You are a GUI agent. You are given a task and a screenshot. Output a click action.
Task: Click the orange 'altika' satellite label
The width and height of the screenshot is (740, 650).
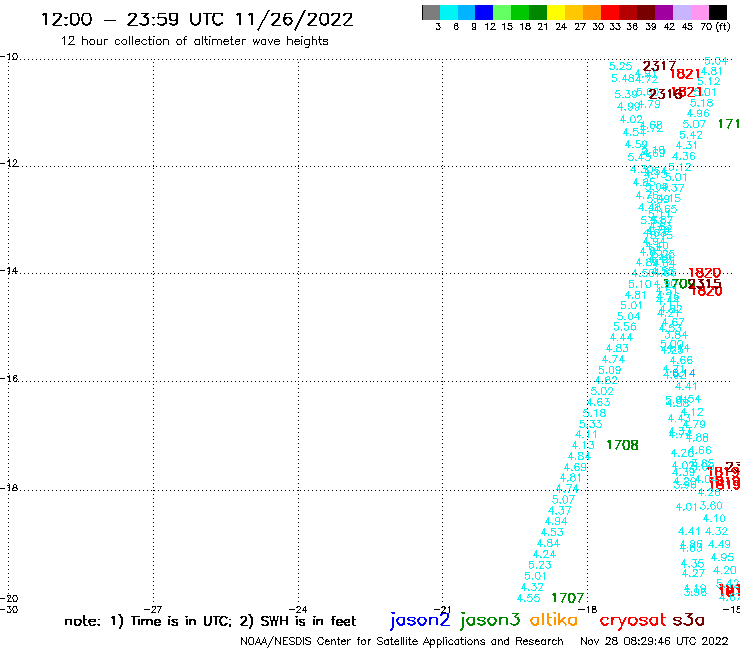(x=554, y=620)
